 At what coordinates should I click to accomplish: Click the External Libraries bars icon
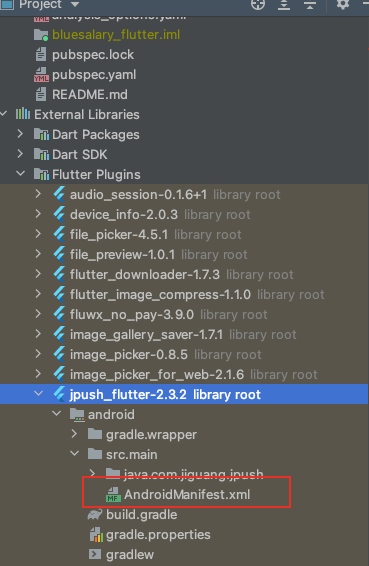[x=23, y=114]
